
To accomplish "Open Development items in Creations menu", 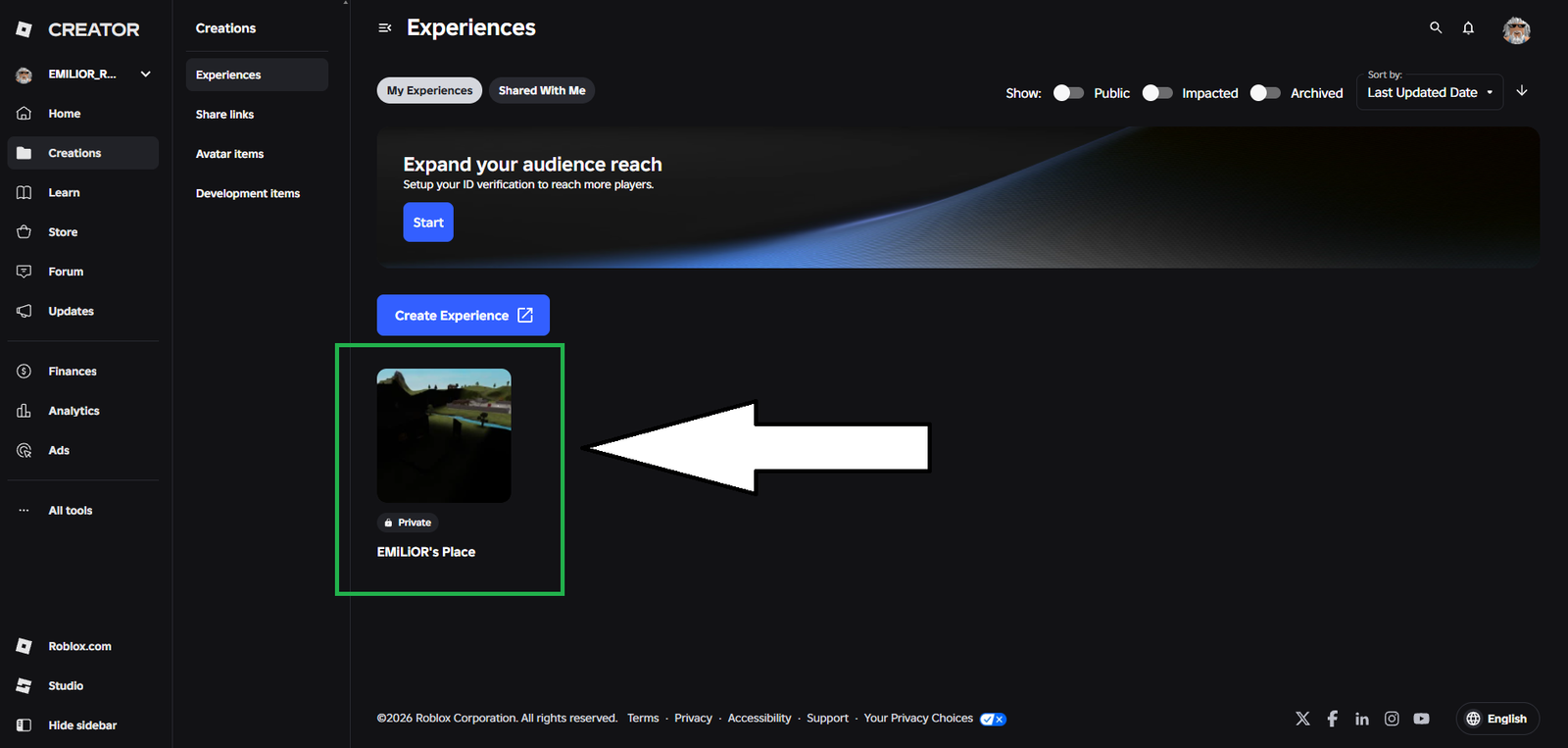I will (248, 193).
